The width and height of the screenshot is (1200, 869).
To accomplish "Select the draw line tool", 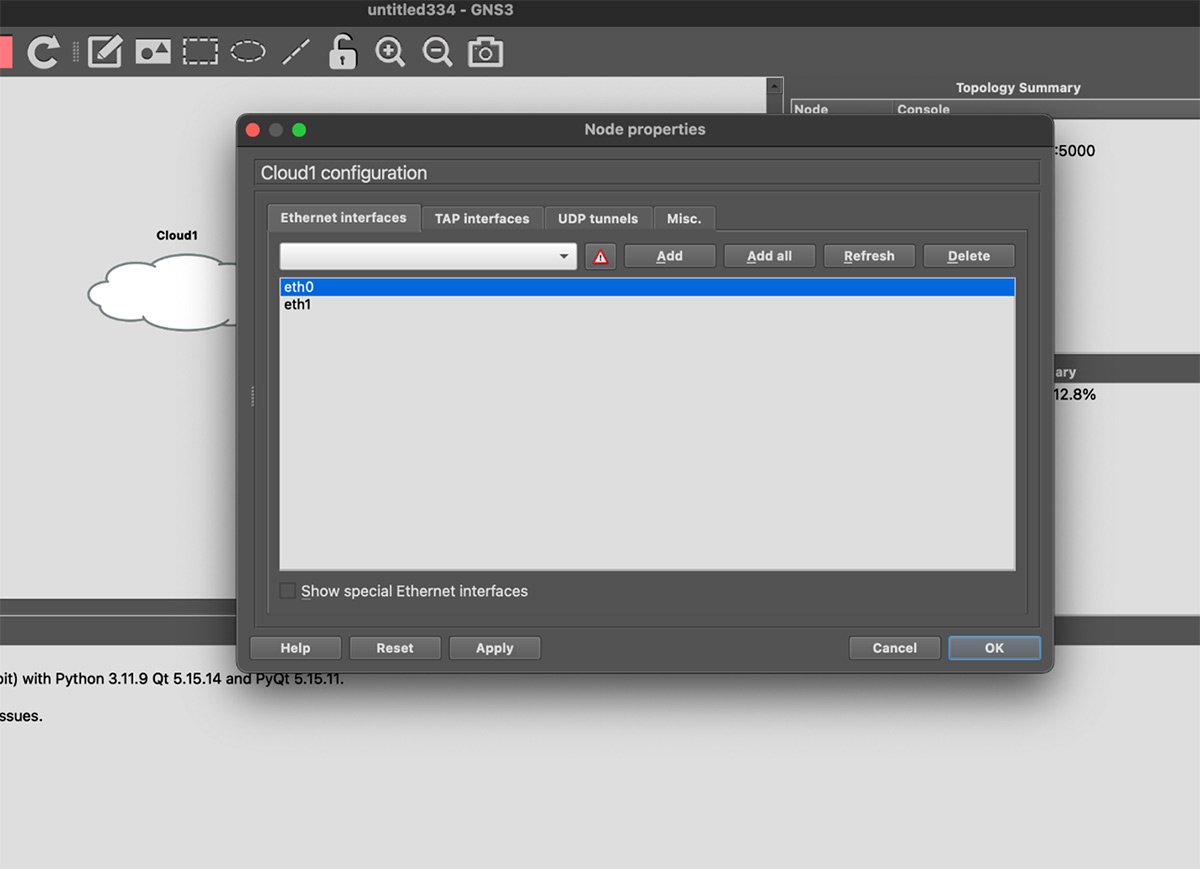I will (295, 51).
